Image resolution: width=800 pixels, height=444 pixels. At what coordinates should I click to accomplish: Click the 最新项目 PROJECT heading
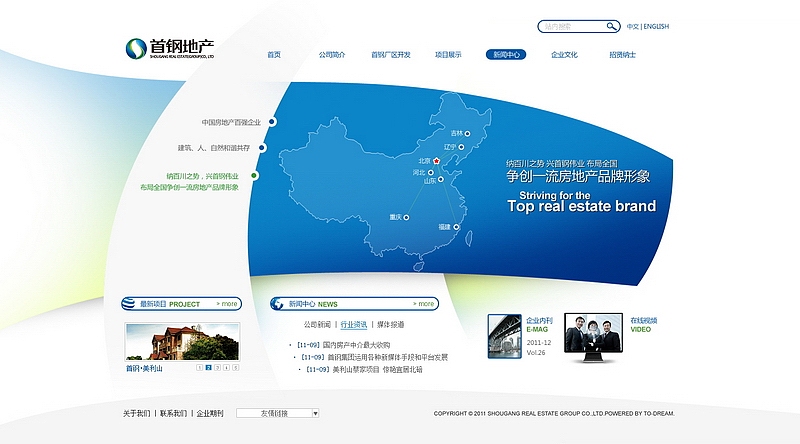tap(170, 304)
